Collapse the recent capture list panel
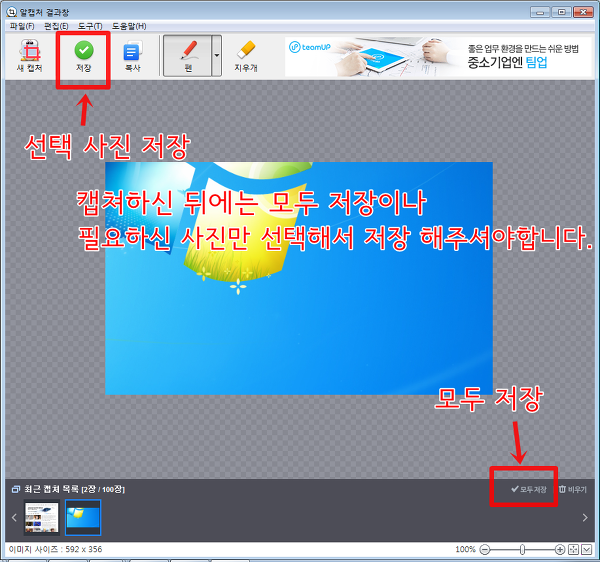600x562 pixels. click(x=586, y=550)
